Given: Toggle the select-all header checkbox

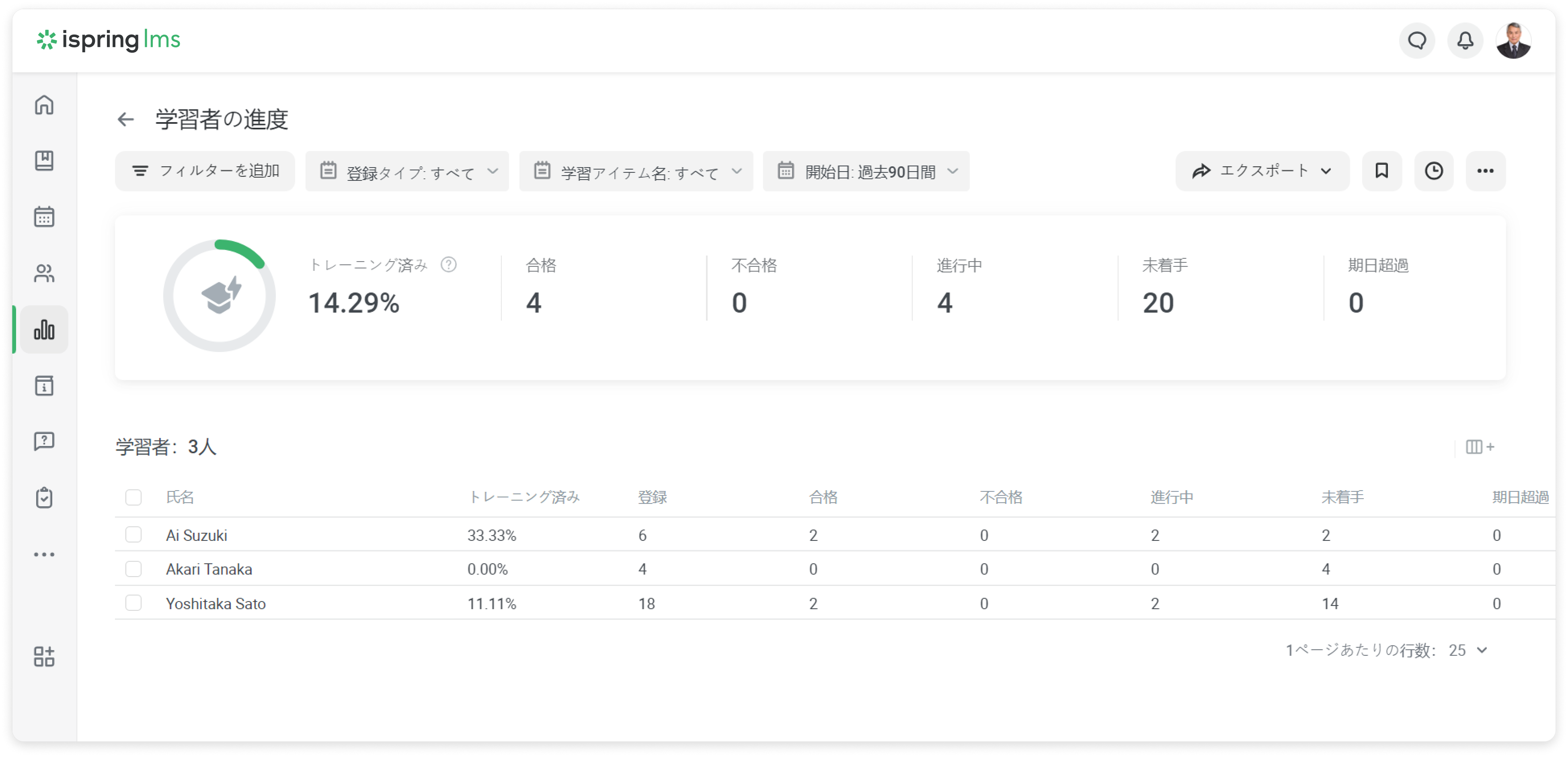Looking at the screenshot, I should pyautogui.click(x=133, y=497).
